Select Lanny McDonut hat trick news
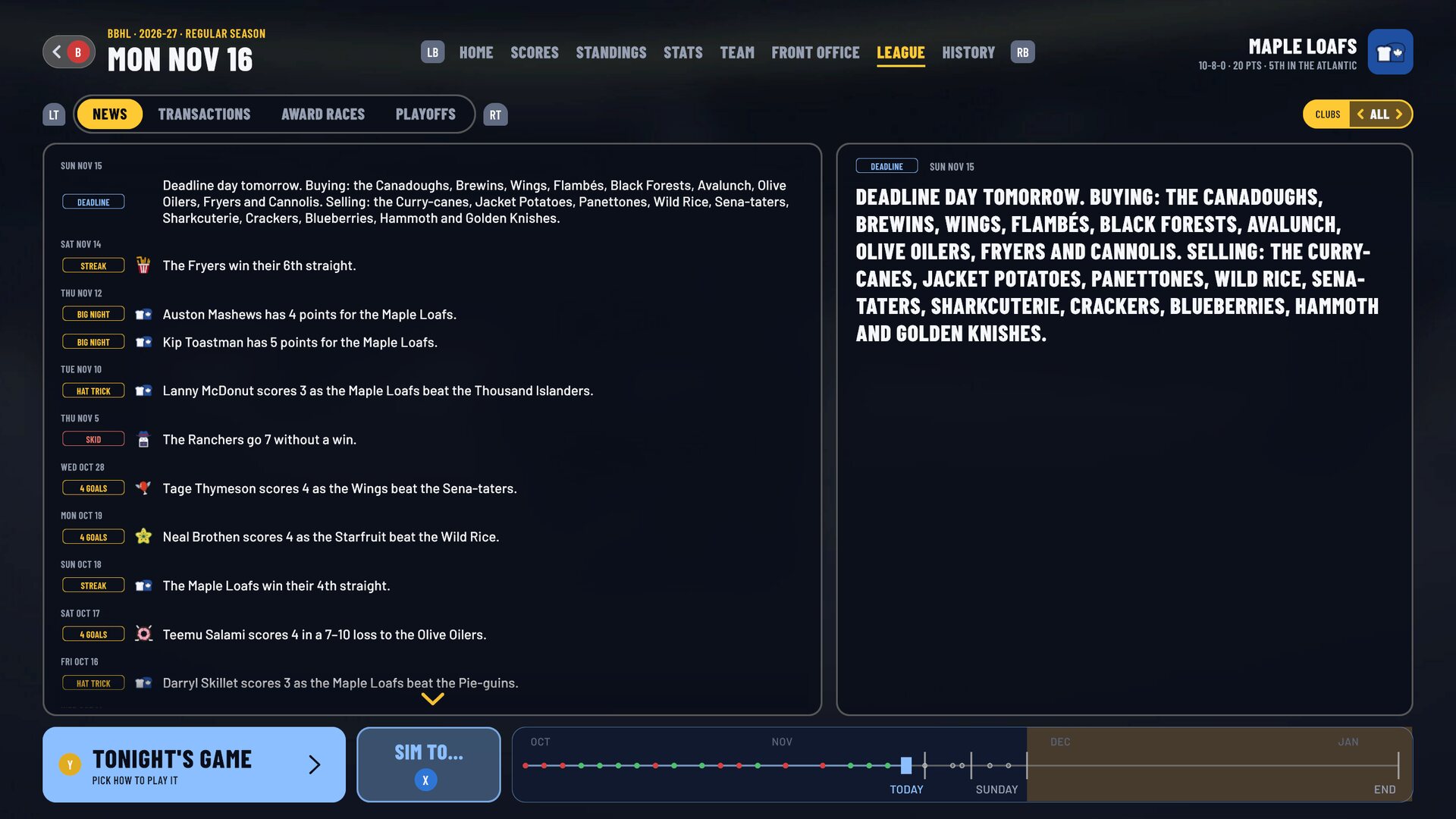This screenshot has height=819, width=1456. pyautogui.click(x=432, y=391)
